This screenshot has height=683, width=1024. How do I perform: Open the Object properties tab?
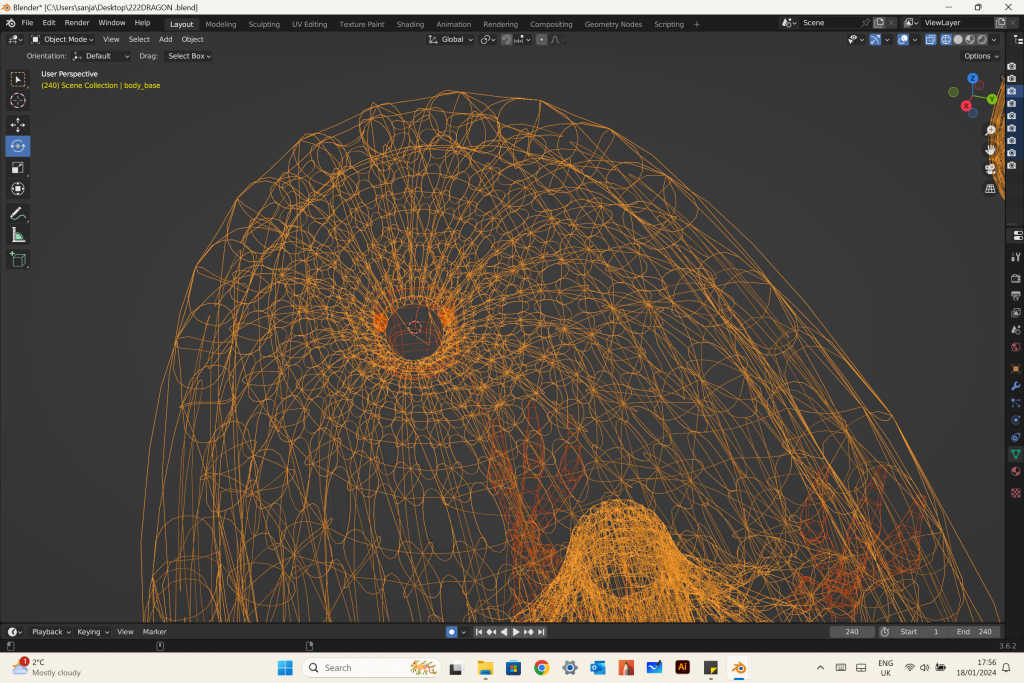click(1016, 369)
